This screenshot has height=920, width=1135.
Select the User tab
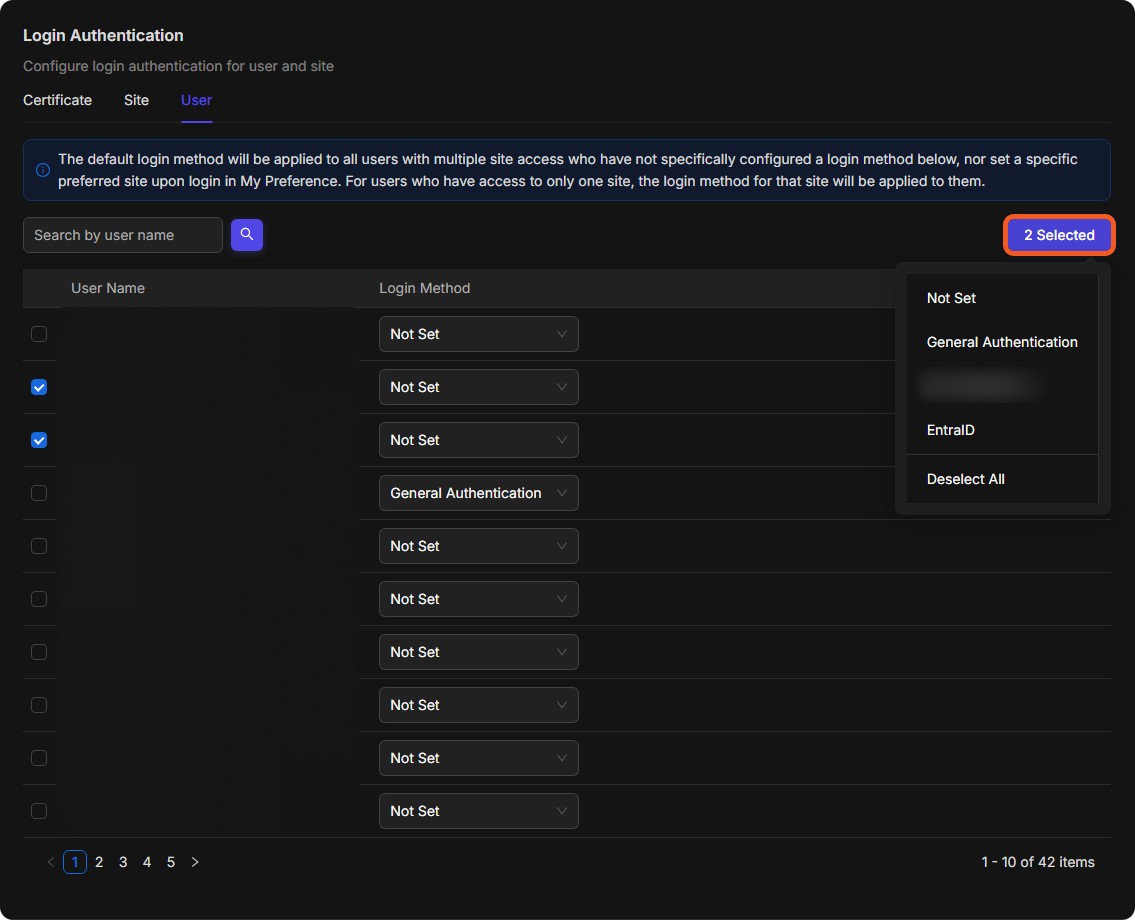[x=196, y=100]
